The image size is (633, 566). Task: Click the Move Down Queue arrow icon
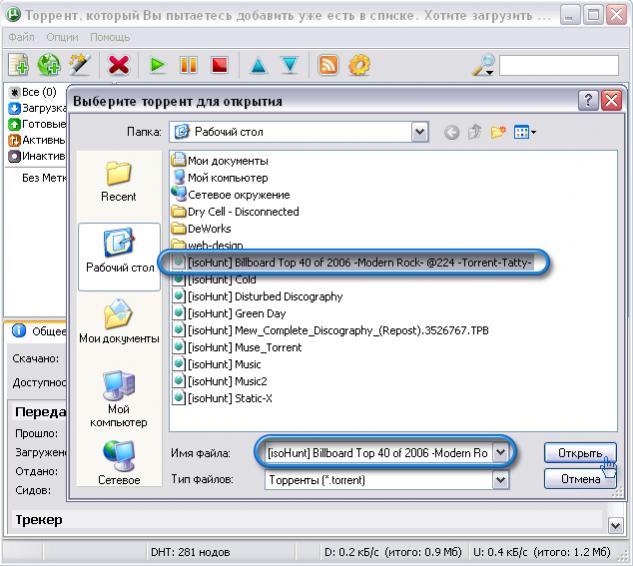[x=290, y=65]
